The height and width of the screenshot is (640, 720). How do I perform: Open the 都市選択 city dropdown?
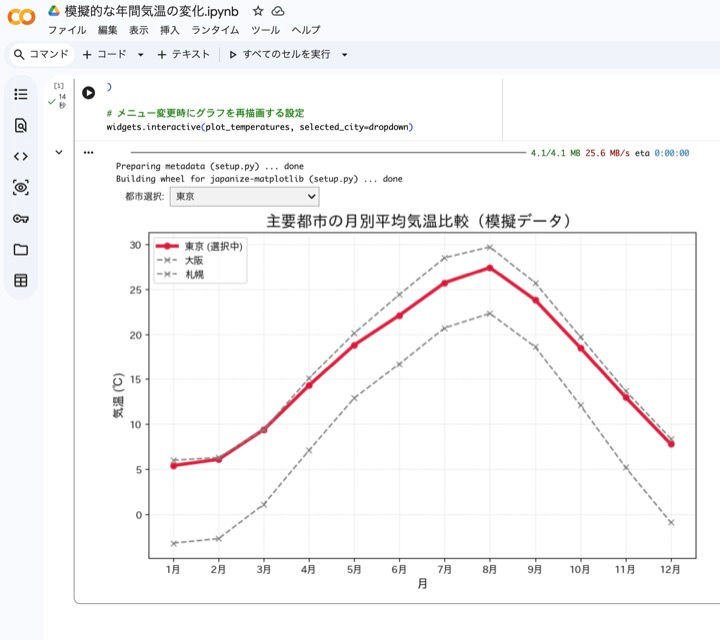pos(244,196)
